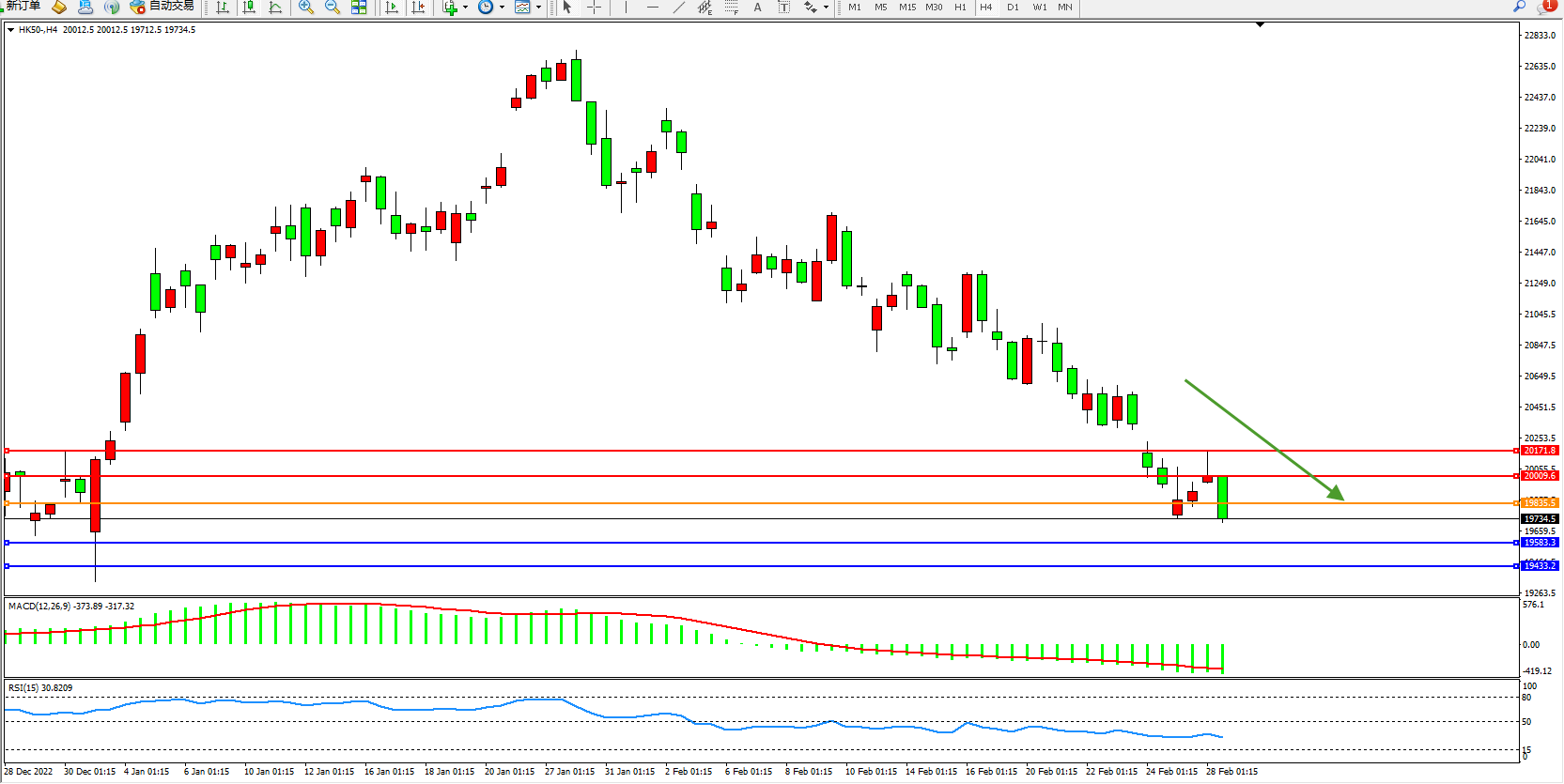Screen dimensions: 1564x784
Task: Select the text label 'A' tool
Action: pyautogui.click(x=757, y=8)
